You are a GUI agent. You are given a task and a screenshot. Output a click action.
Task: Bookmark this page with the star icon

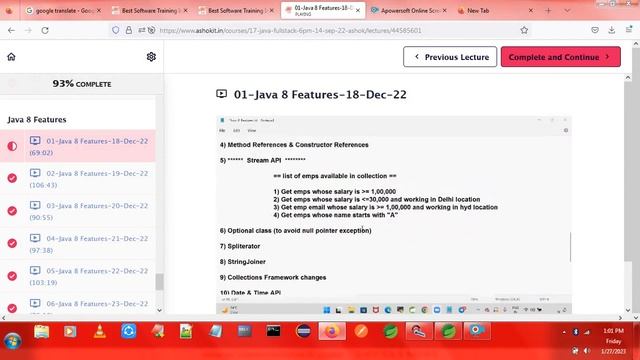524,30
